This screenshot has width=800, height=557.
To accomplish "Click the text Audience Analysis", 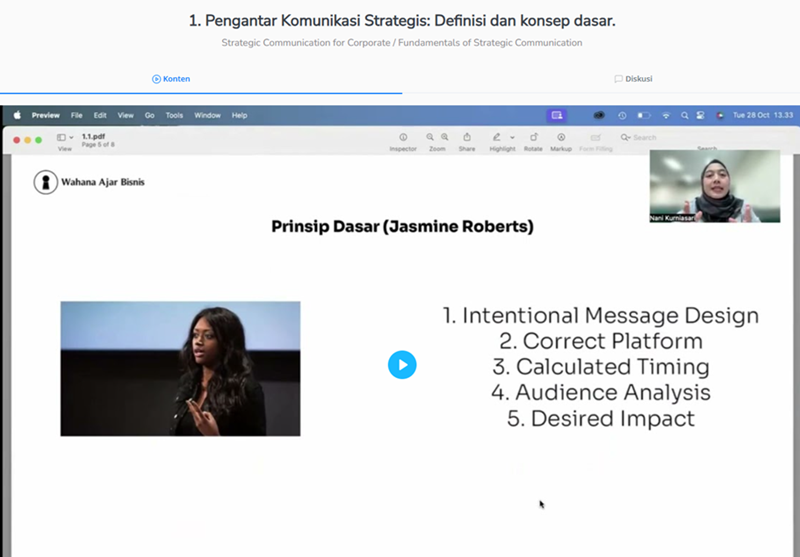I will point(612,392).
